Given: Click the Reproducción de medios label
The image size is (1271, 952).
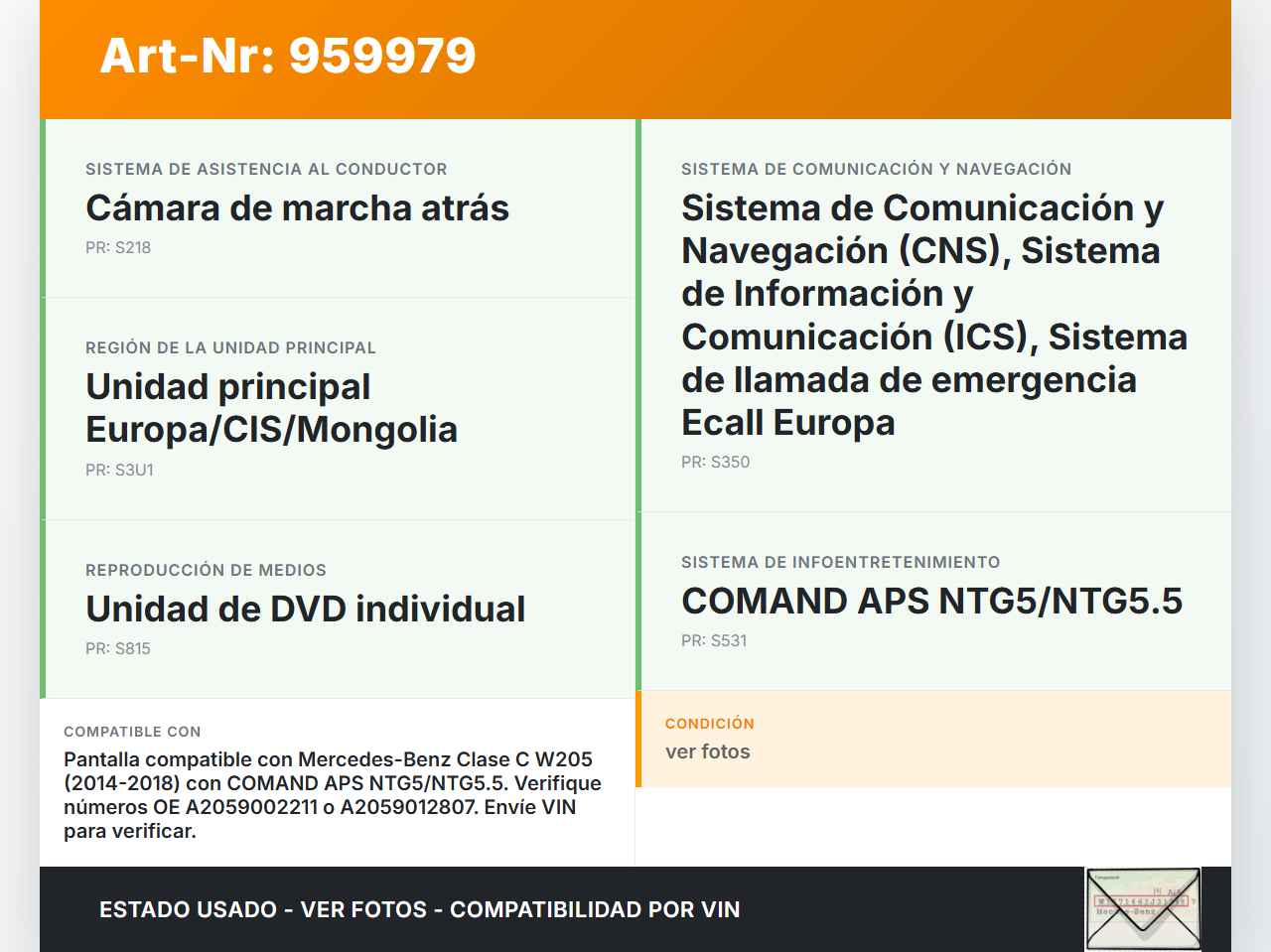Looking at the screenshot, I should (x=206, y=570).
